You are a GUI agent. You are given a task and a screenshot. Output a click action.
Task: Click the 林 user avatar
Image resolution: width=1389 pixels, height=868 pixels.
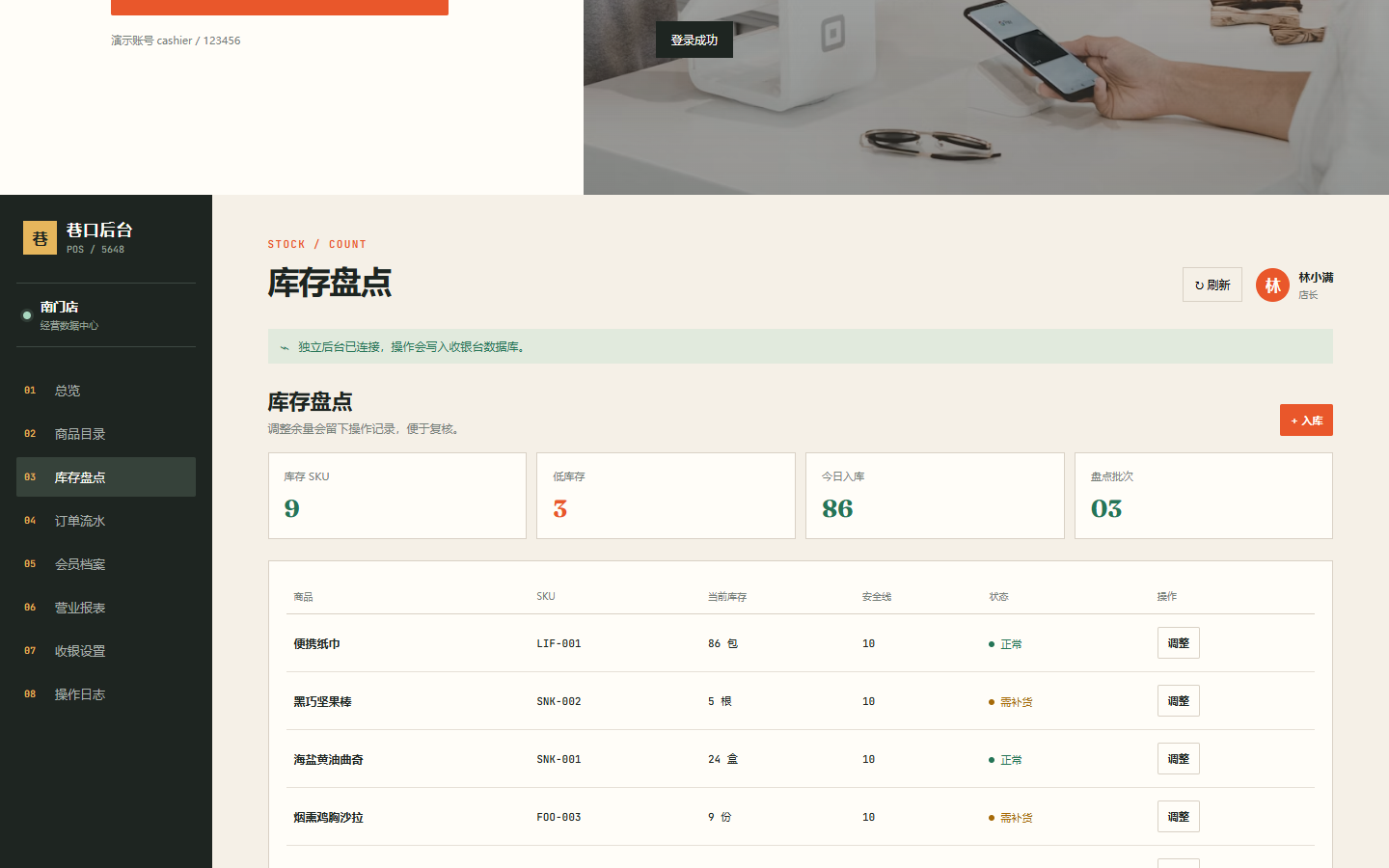(1272, 285)
